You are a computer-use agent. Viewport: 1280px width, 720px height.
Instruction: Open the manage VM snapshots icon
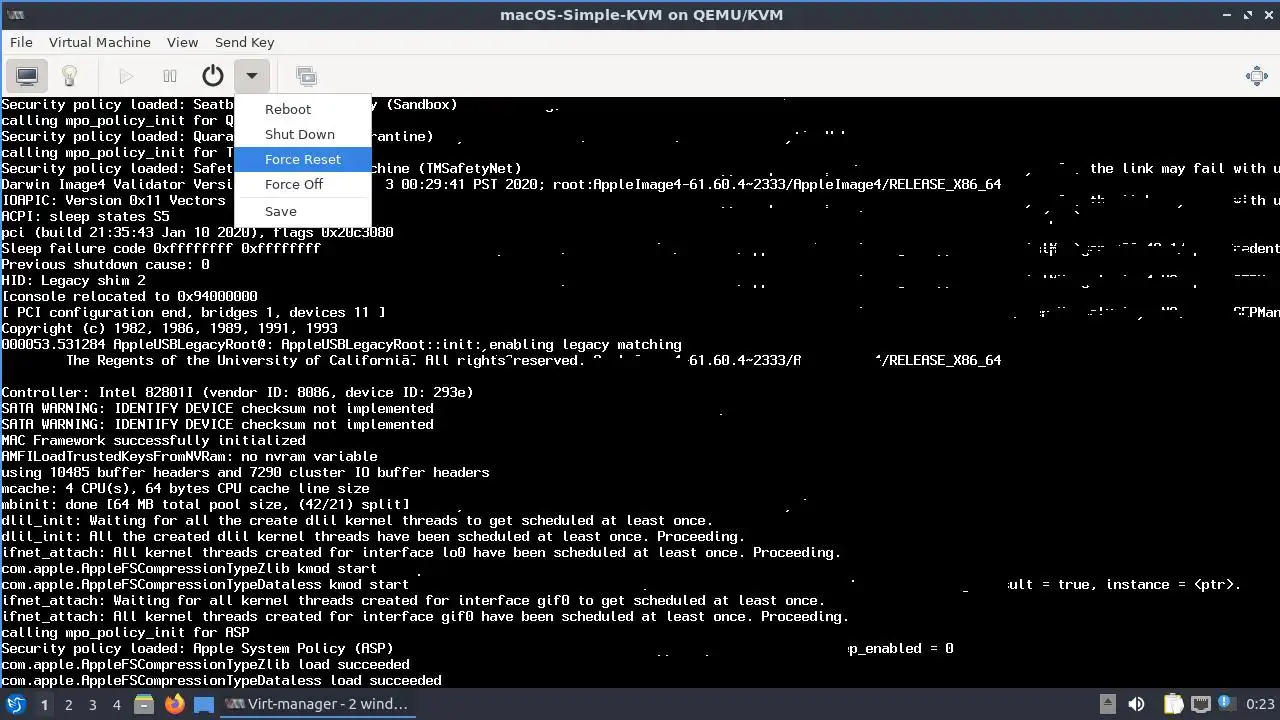306,76
